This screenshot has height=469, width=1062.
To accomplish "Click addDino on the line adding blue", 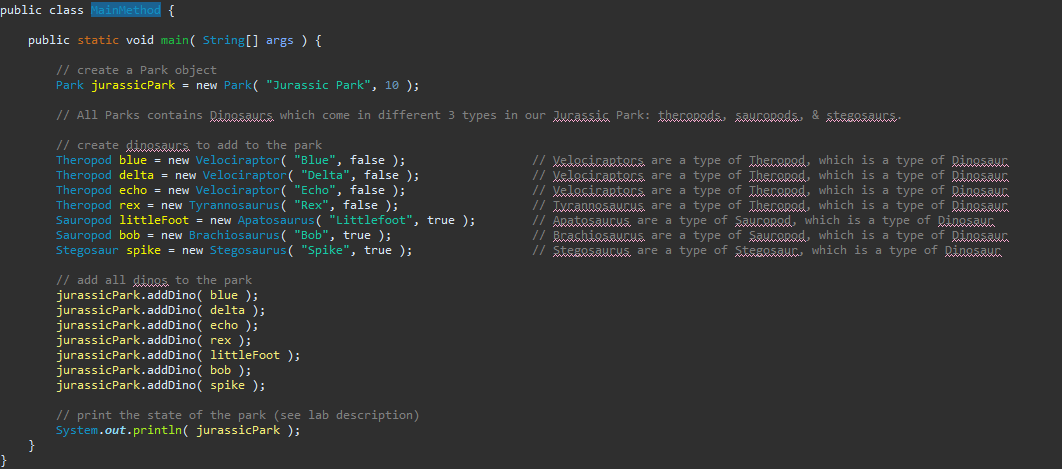I will pyautogui.click(x=172, y=295).
